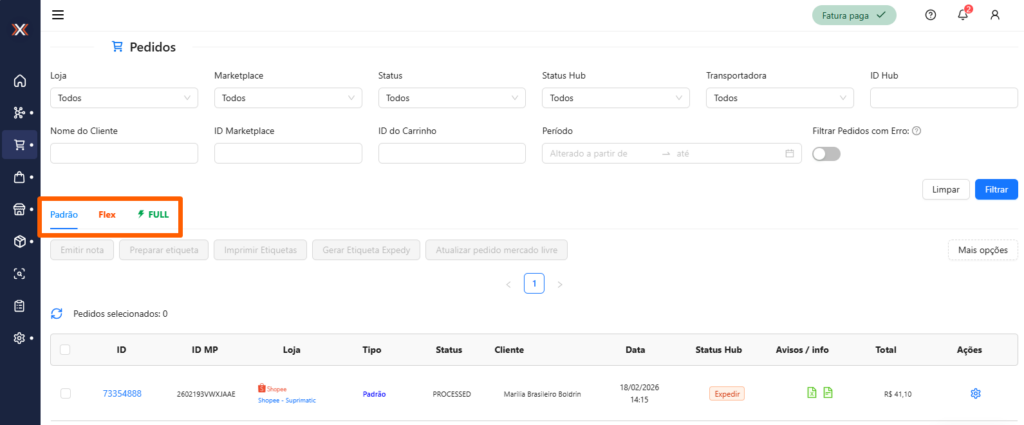Expand the Loja dropdown
1024x425 pixels.
[x=124, y=98]
